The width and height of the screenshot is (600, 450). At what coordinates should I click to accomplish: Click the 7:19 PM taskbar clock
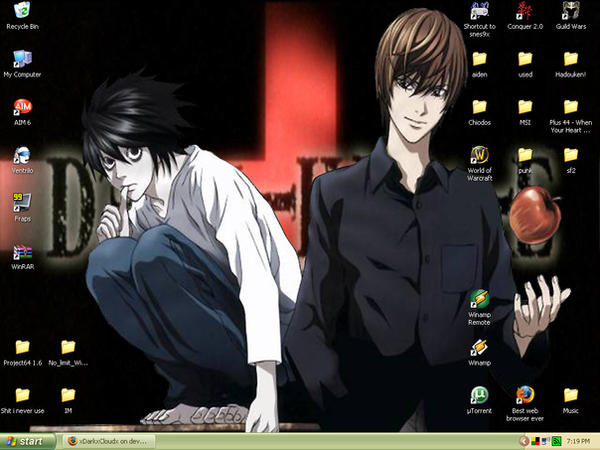click(x=578, y=442)
